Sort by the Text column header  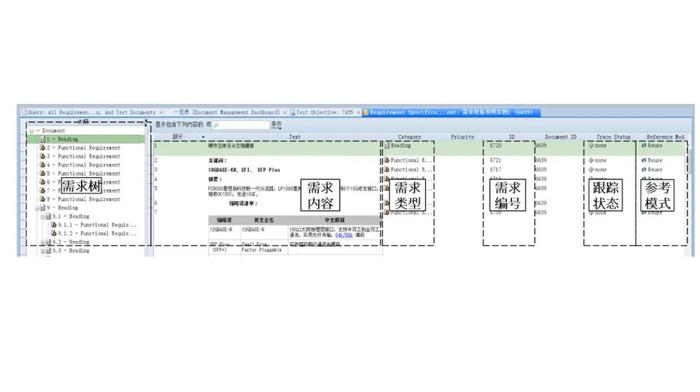click(x=295, y=137)
